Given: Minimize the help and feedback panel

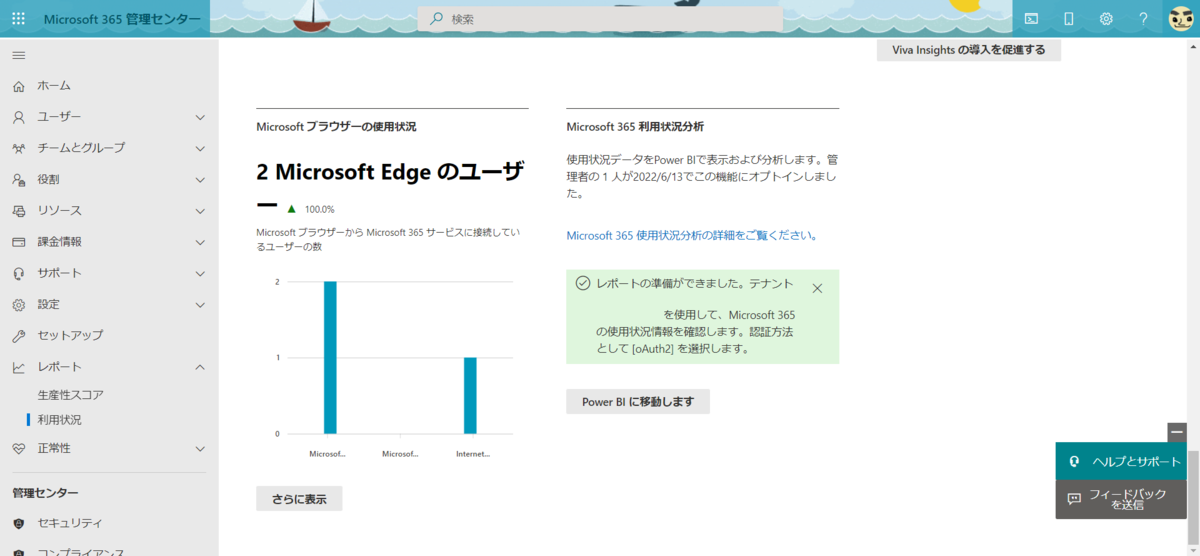Looking at the screenshot, I should (x=1177, y=432).
